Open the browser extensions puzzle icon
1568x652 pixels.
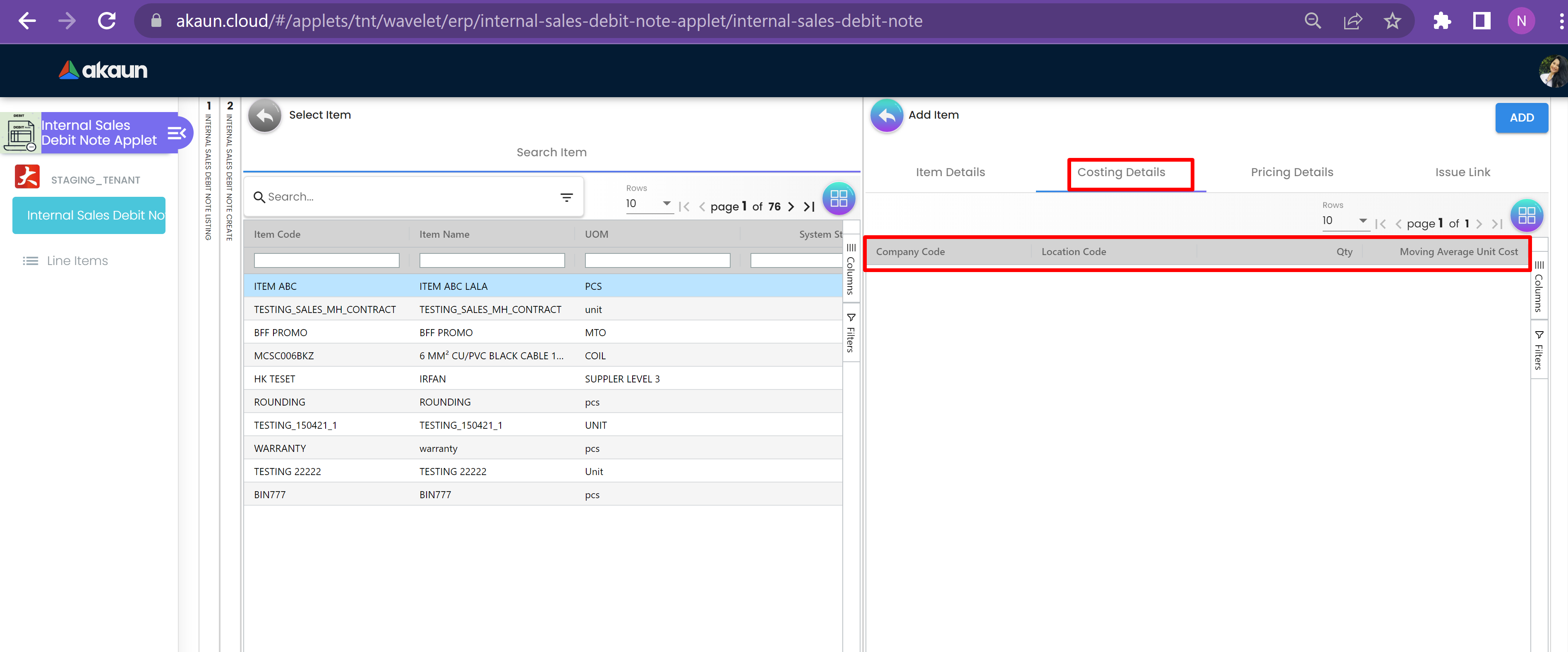[1441, 21]
